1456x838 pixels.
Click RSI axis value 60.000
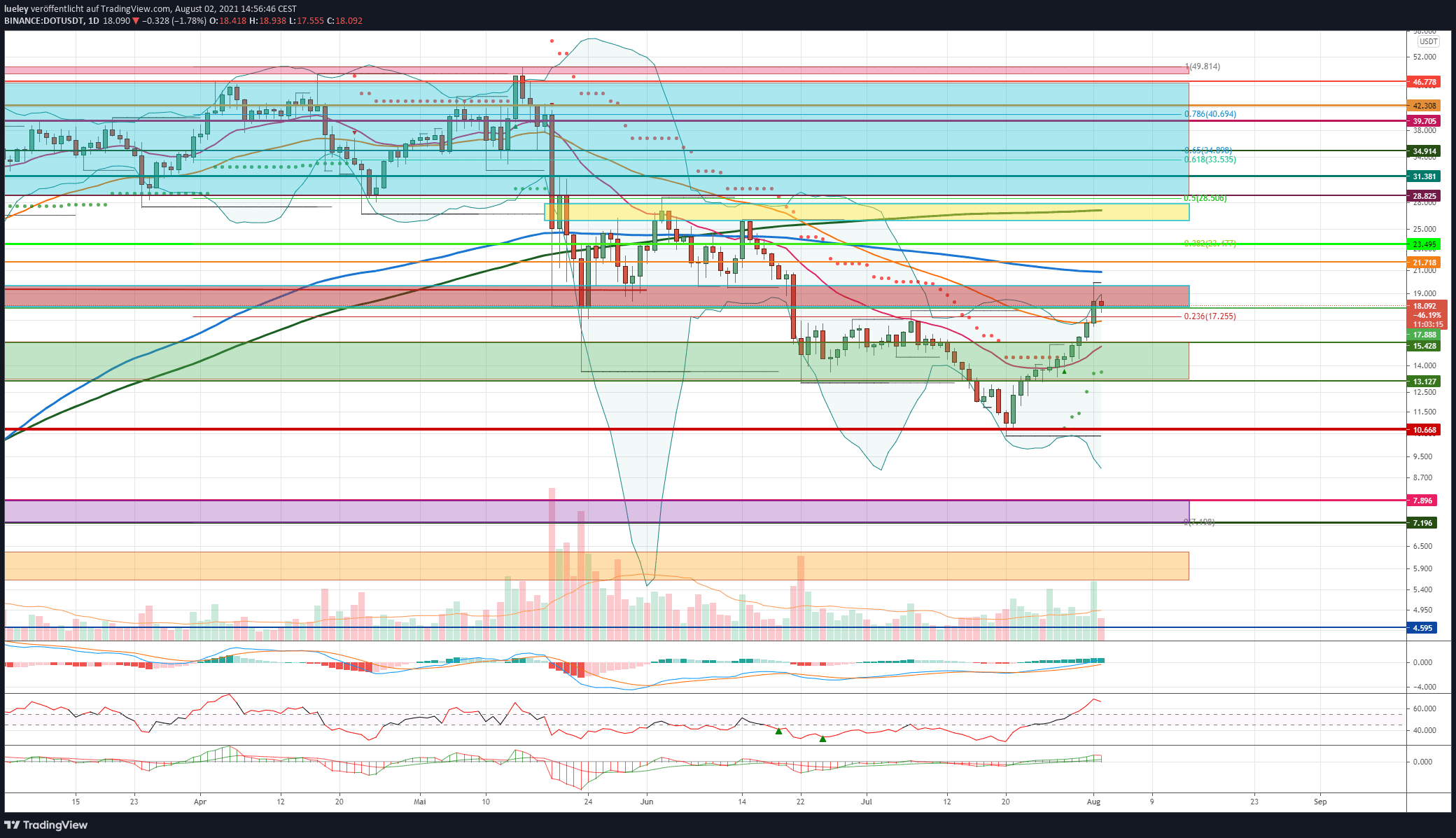[x=1424, y=708]
